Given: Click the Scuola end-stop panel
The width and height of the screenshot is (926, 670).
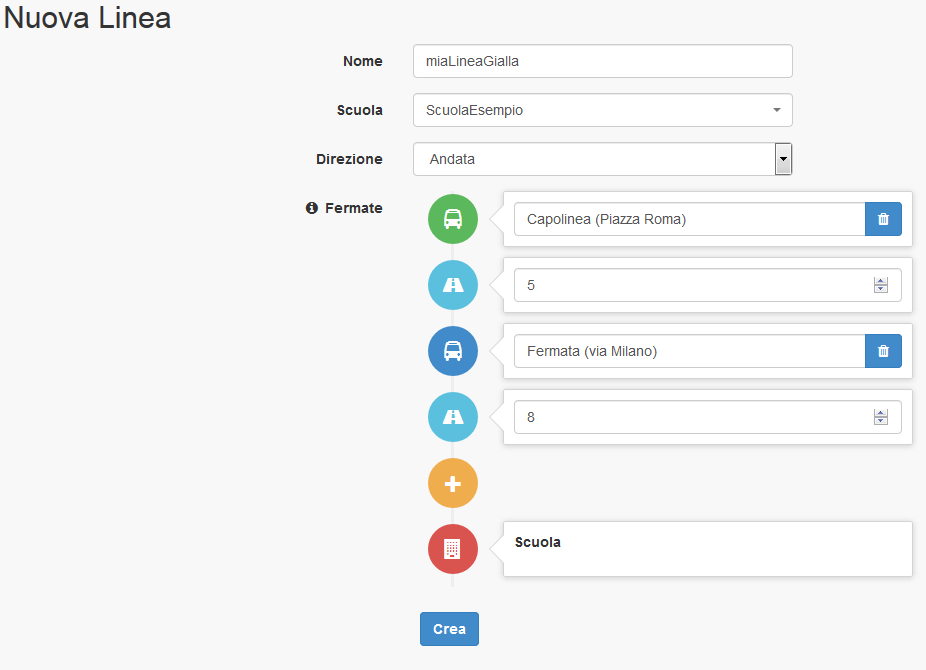Looking at the screenshot, I should tap(707, 548).
